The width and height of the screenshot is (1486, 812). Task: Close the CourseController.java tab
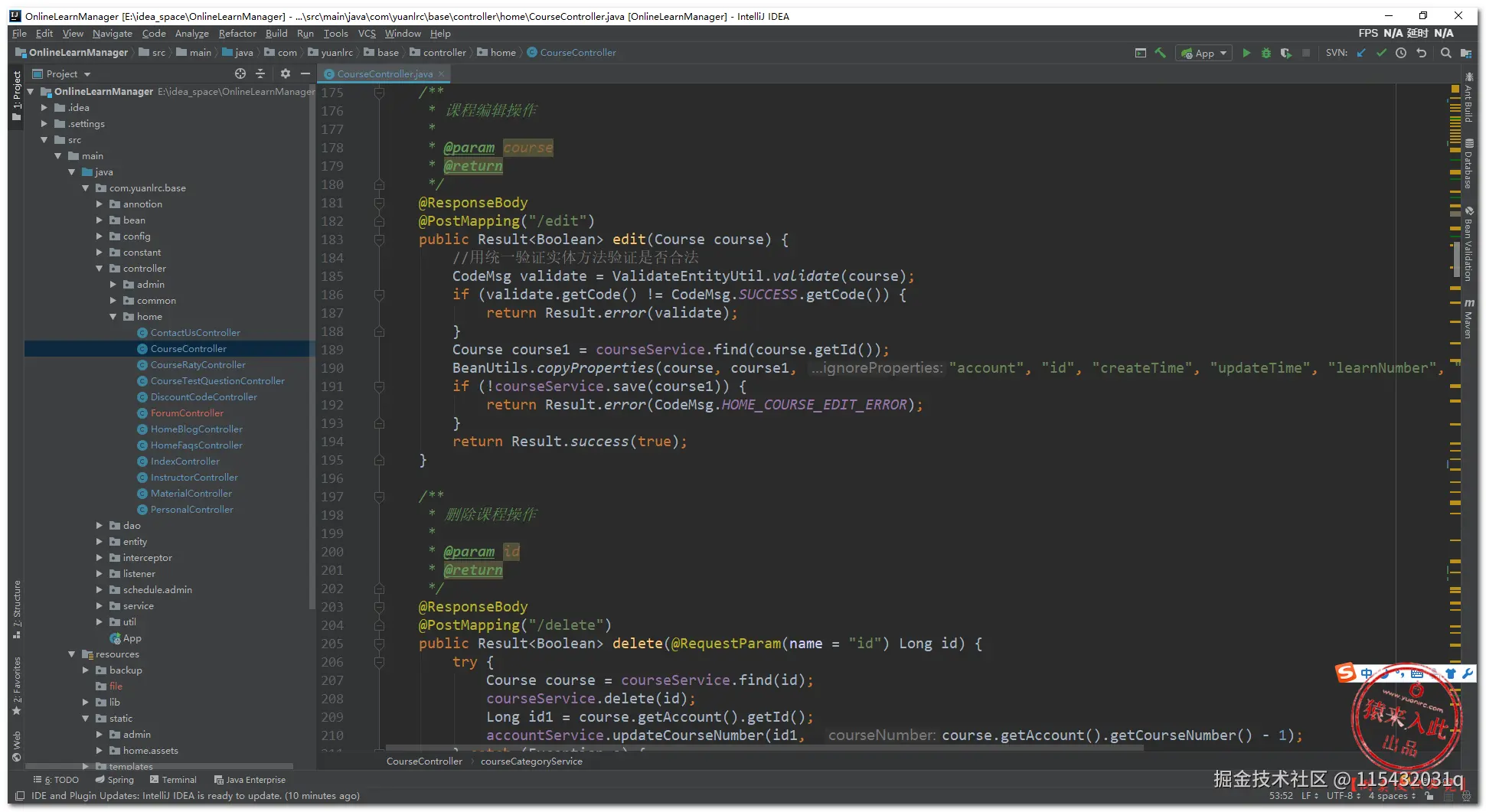pyautogui.click(x=441, y=74)
